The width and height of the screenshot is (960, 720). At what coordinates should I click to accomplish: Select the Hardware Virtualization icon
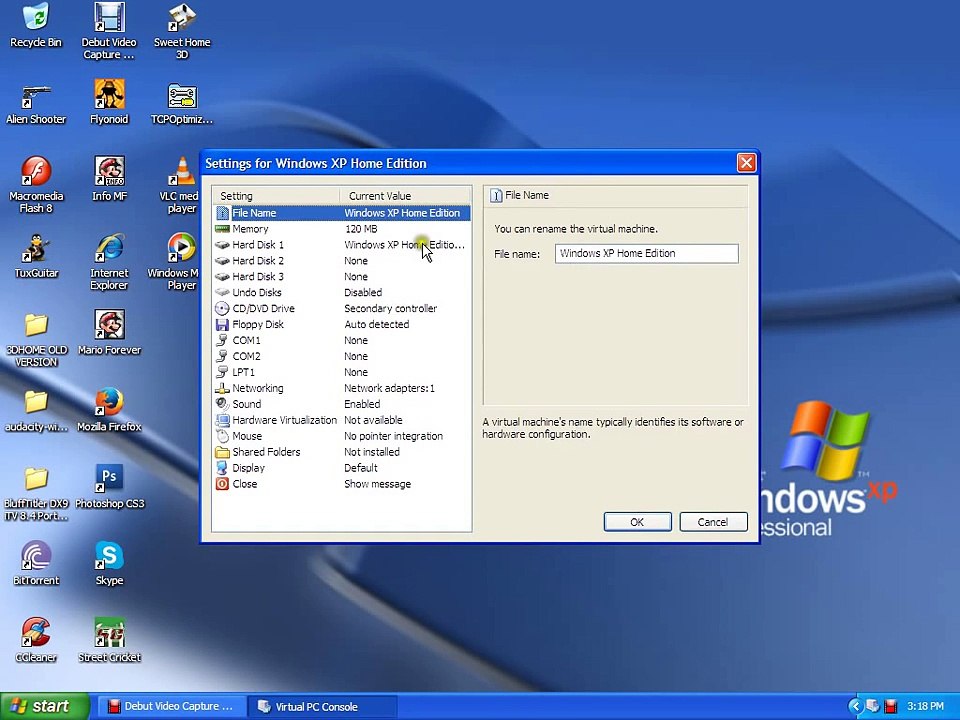[222, 420]
